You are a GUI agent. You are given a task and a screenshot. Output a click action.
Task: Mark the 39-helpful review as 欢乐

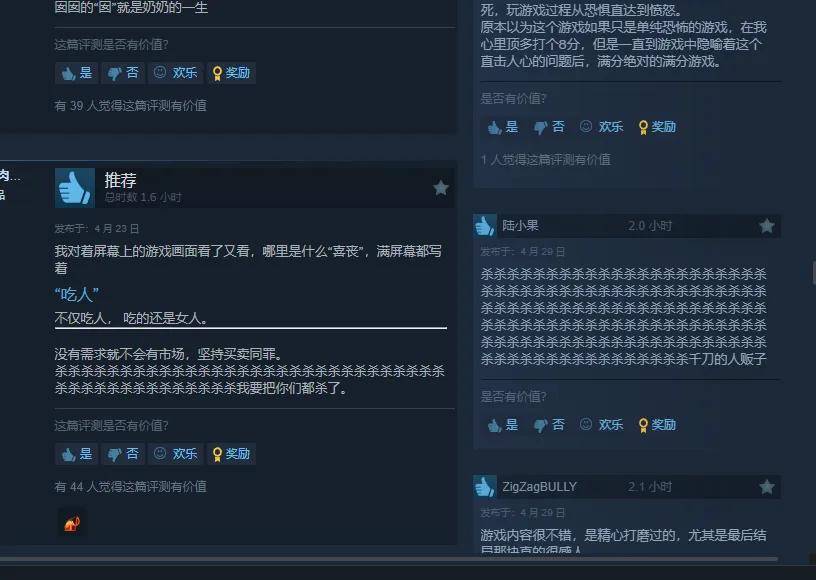click(175, 73)
